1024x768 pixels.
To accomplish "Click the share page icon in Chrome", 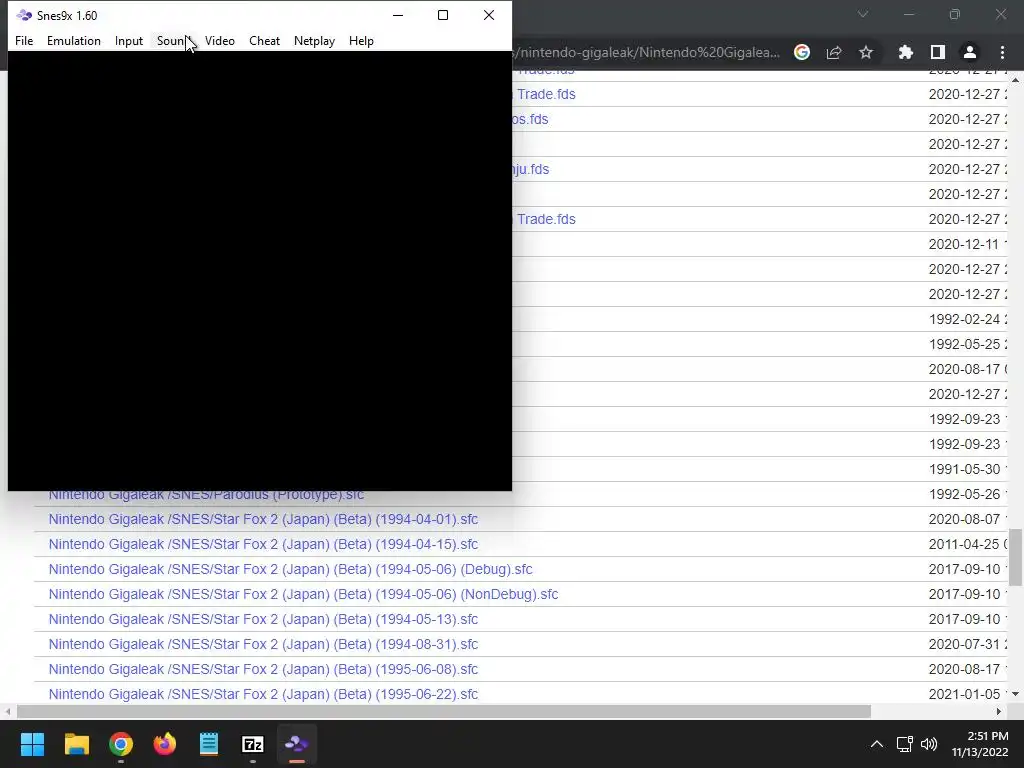I will click(x=834, y=52).
